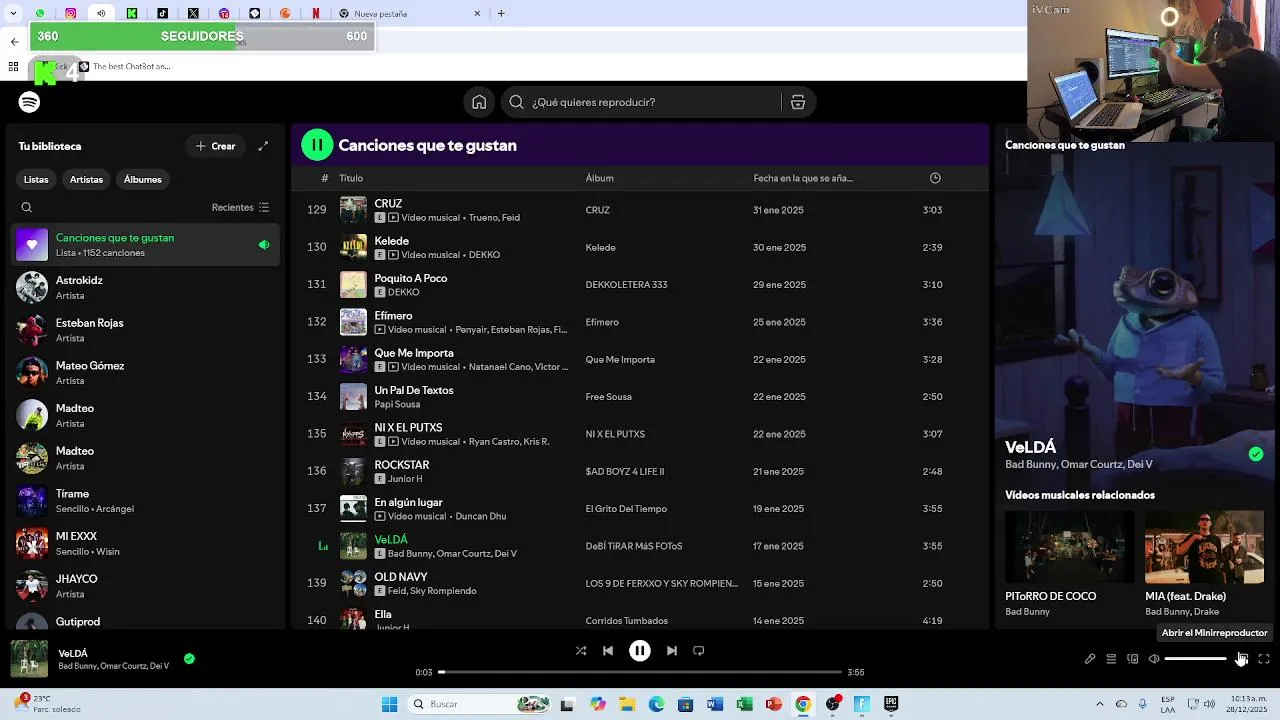This screenshot has width=1280, height=720.
Task: Open MIA (feat. Drake) video thumbnail
Action: point(1205,547)
